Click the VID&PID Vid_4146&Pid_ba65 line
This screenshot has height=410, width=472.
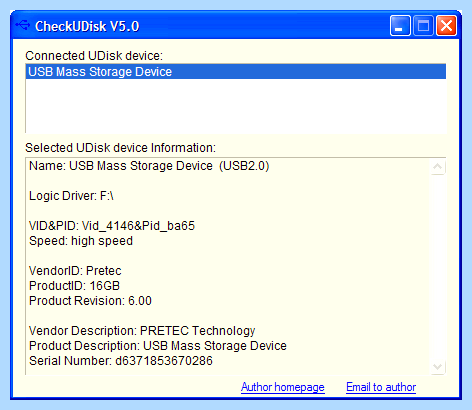pyautogui.click(x=112, y=226)
